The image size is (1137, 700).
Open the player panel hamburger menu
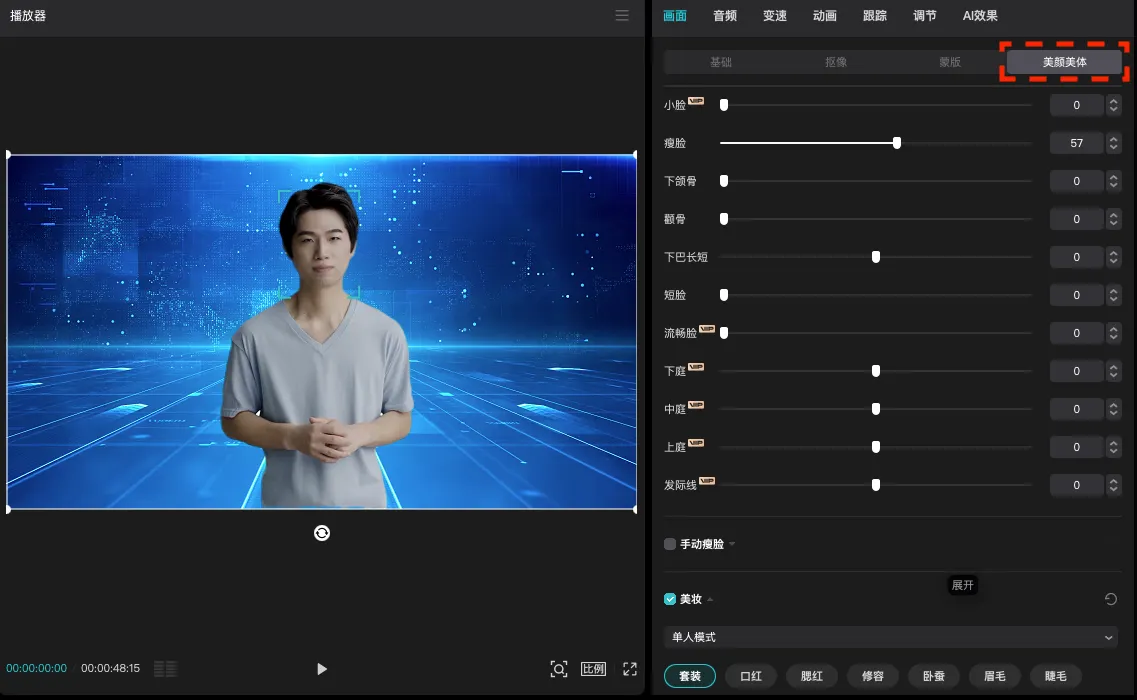(x=621, y=15)
